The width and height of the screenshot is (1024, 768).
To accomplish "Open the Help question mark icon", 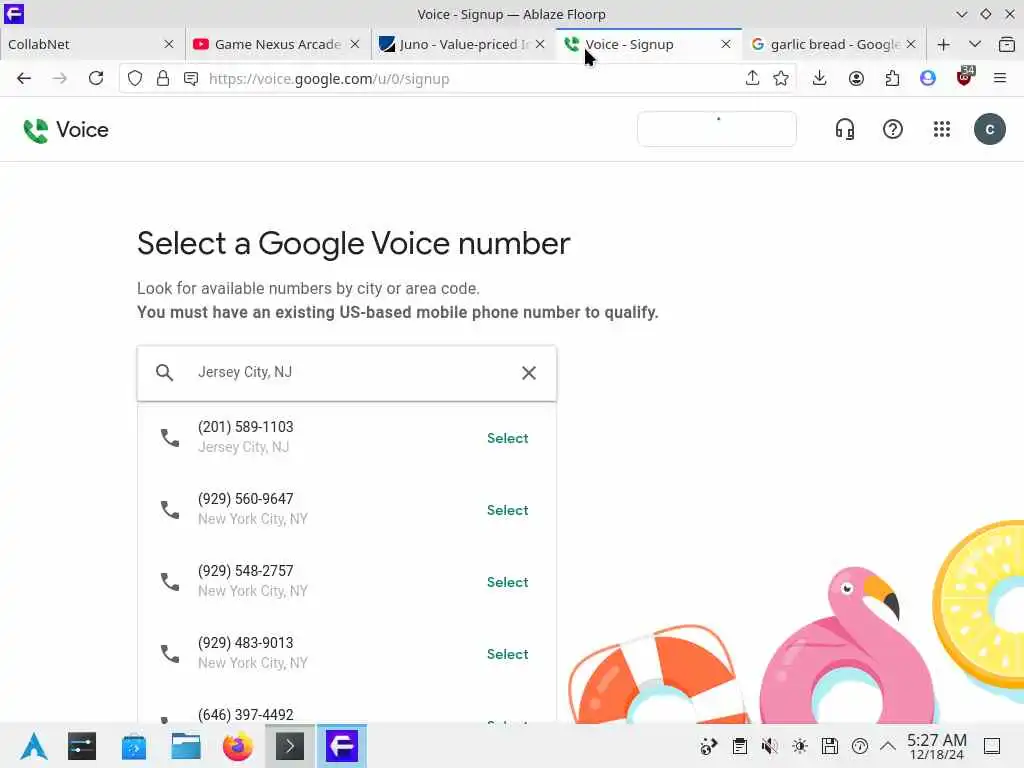I will point(893,129).
